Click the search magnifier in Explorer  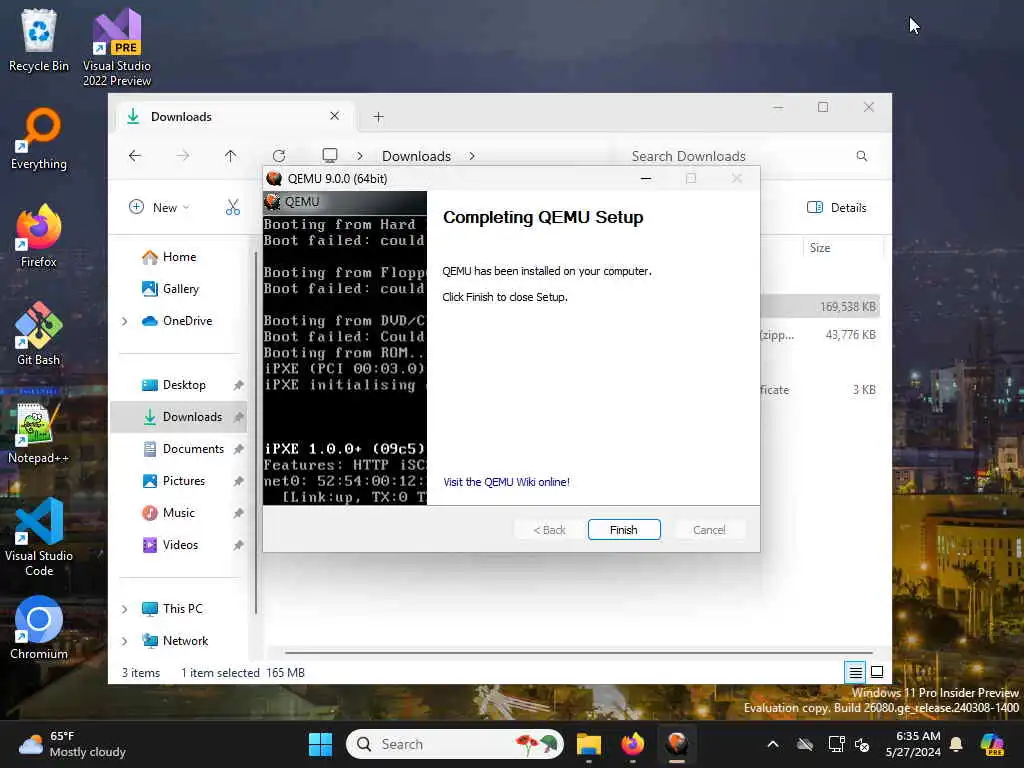coord(861,155)
